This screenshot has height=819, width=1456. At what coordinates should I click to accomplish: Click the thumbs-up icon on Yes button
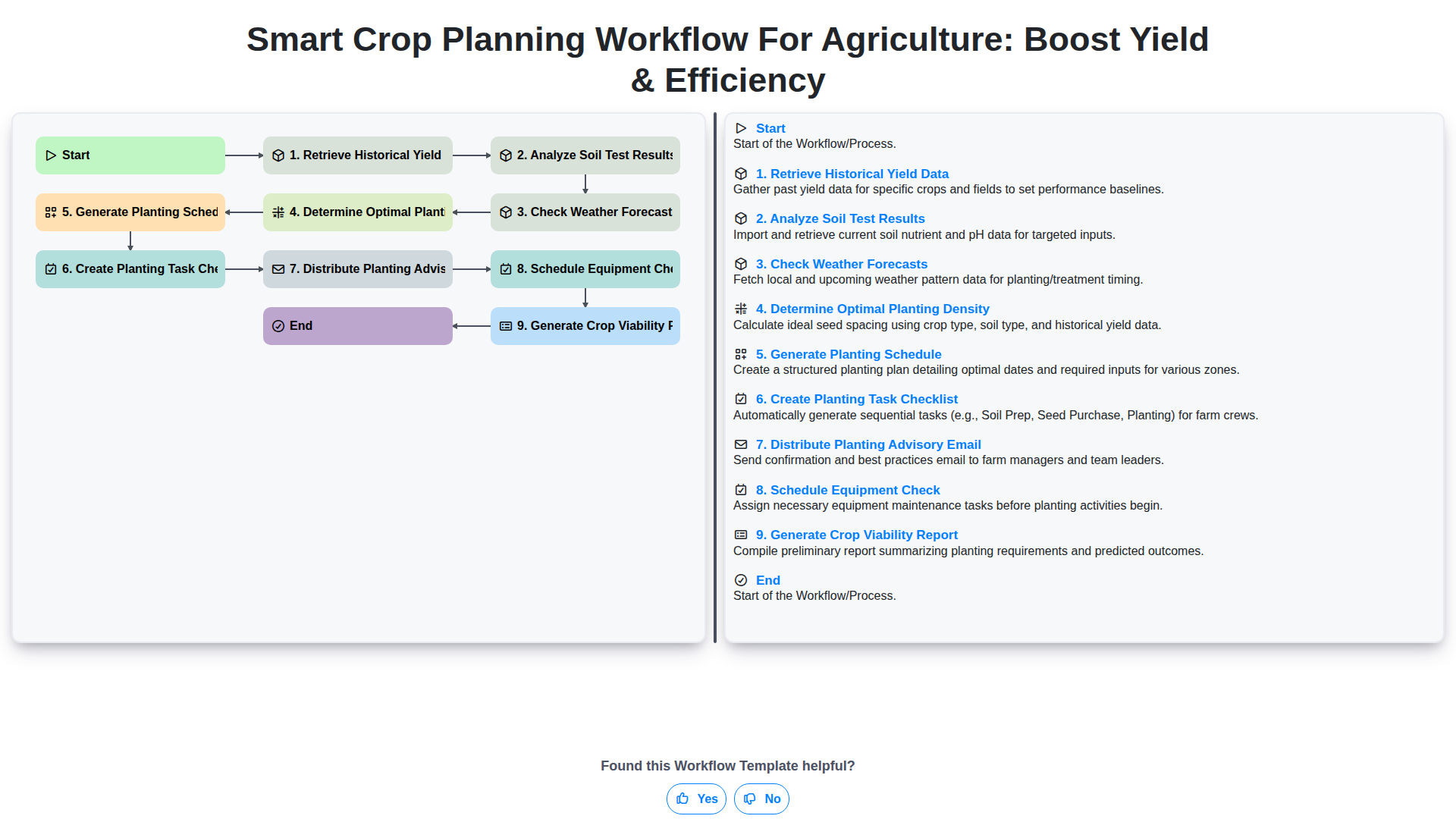(682, 799)
